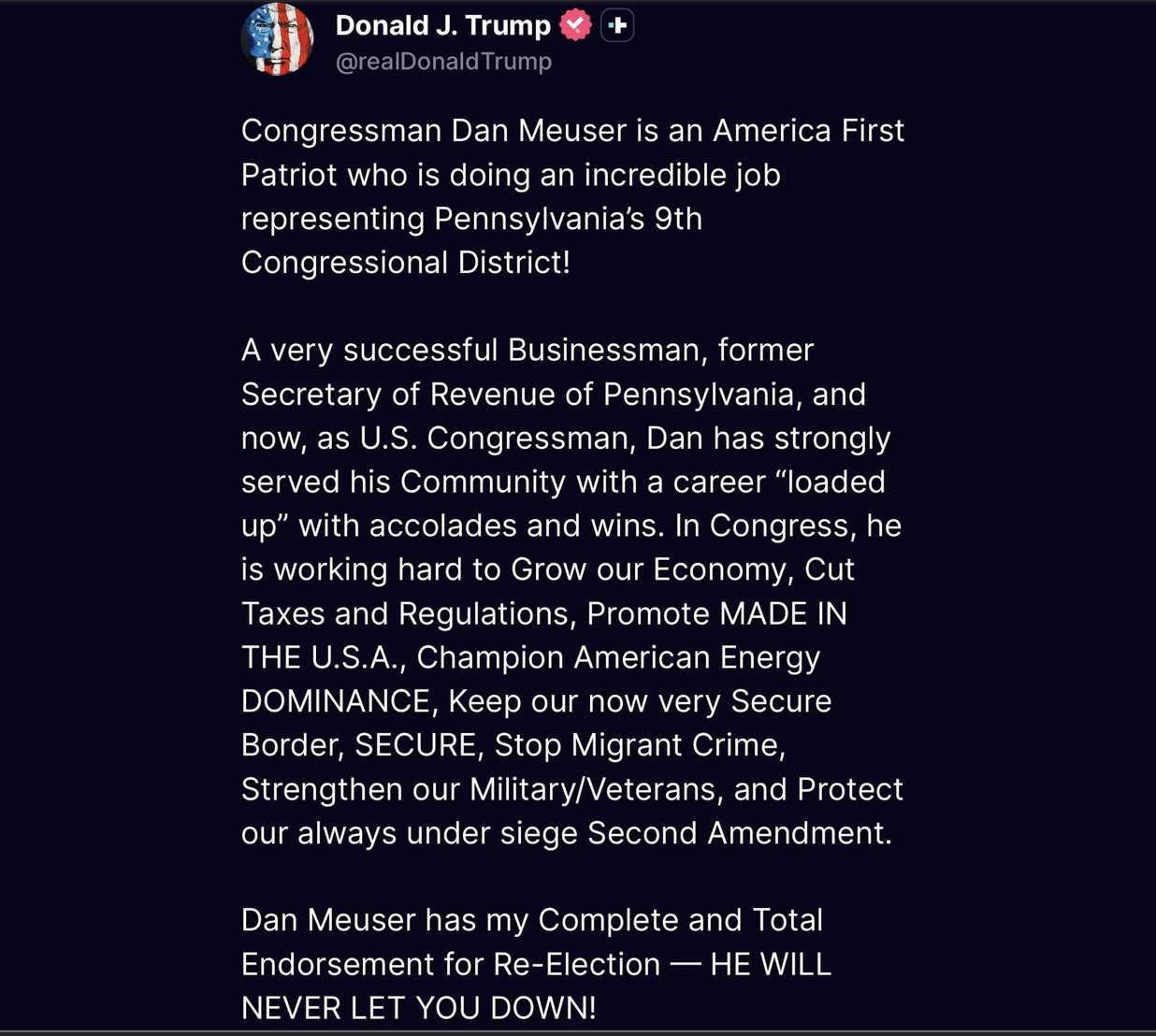
Task: Click the phrase "Champion American Energy"
Action: [x=618, y=657]
